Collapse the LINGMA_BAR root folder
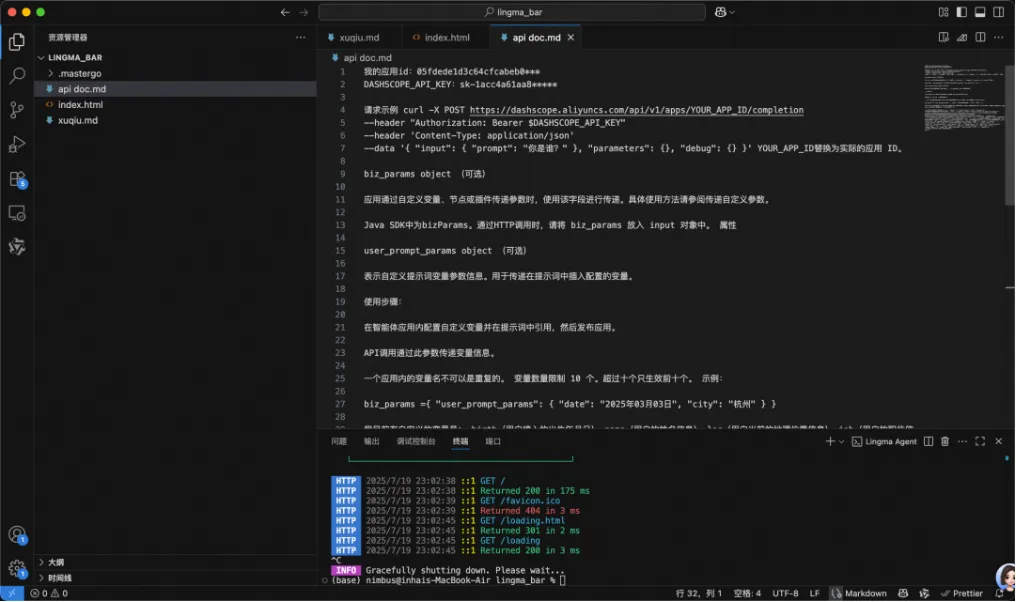 tap(175, 58)
